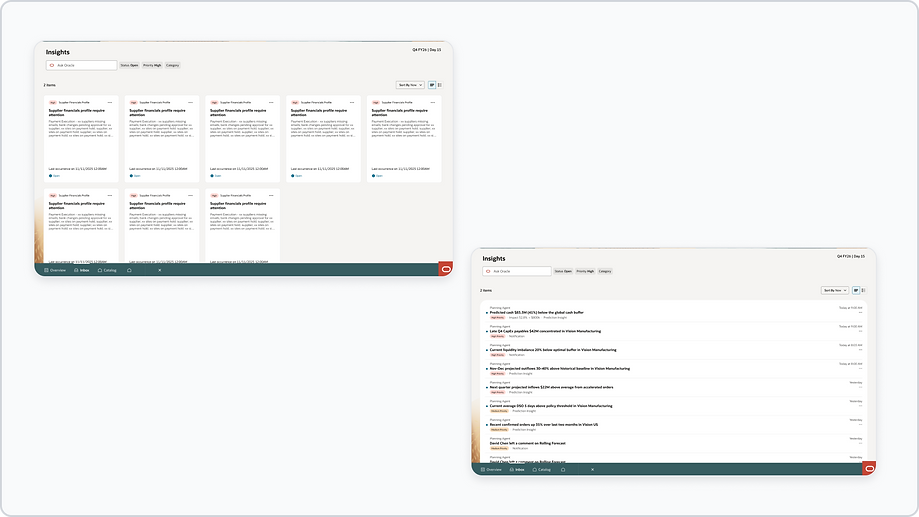Viewport: 919px width, 517px height.
Task: Open Catalog tab in card-view window footer
Action: (107, 270)
